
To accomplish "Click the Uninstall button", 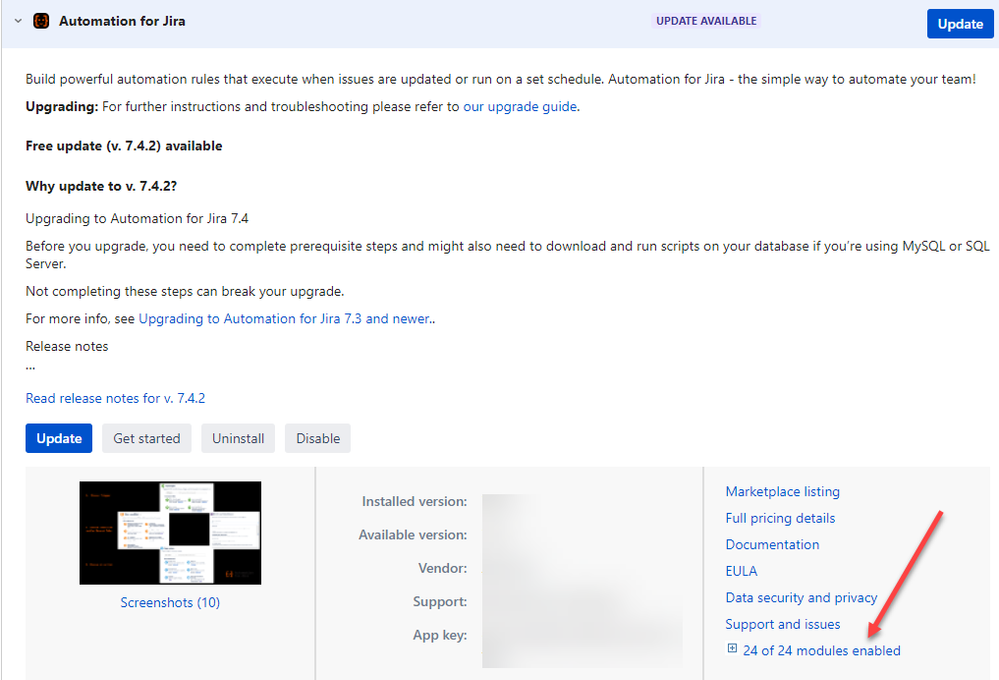I will pos(238,438).
